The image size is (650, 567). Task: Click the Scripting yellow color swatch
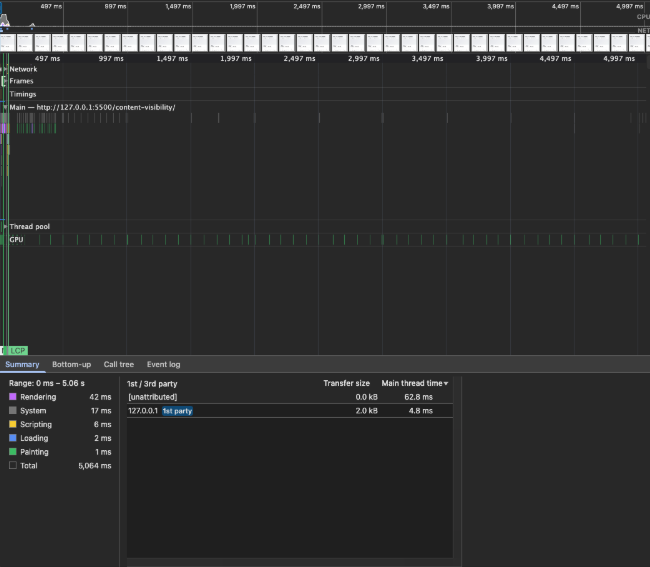tap(13, 424)
